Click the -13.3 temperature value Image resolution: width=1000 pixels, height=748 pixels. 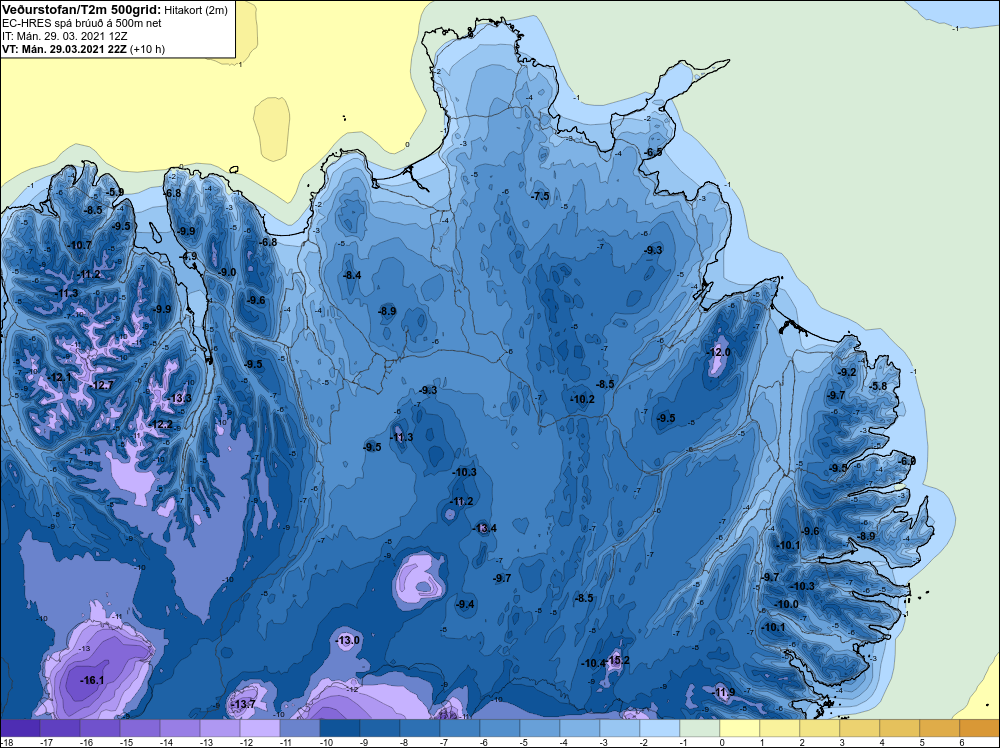[179, 398]
